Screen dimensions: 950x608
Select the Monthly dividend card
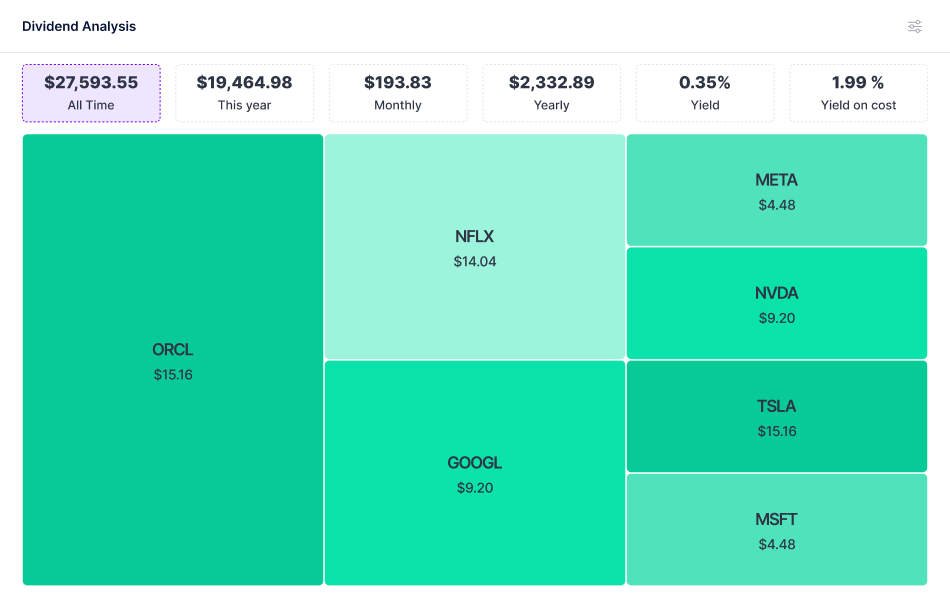[x=398, y=94]
